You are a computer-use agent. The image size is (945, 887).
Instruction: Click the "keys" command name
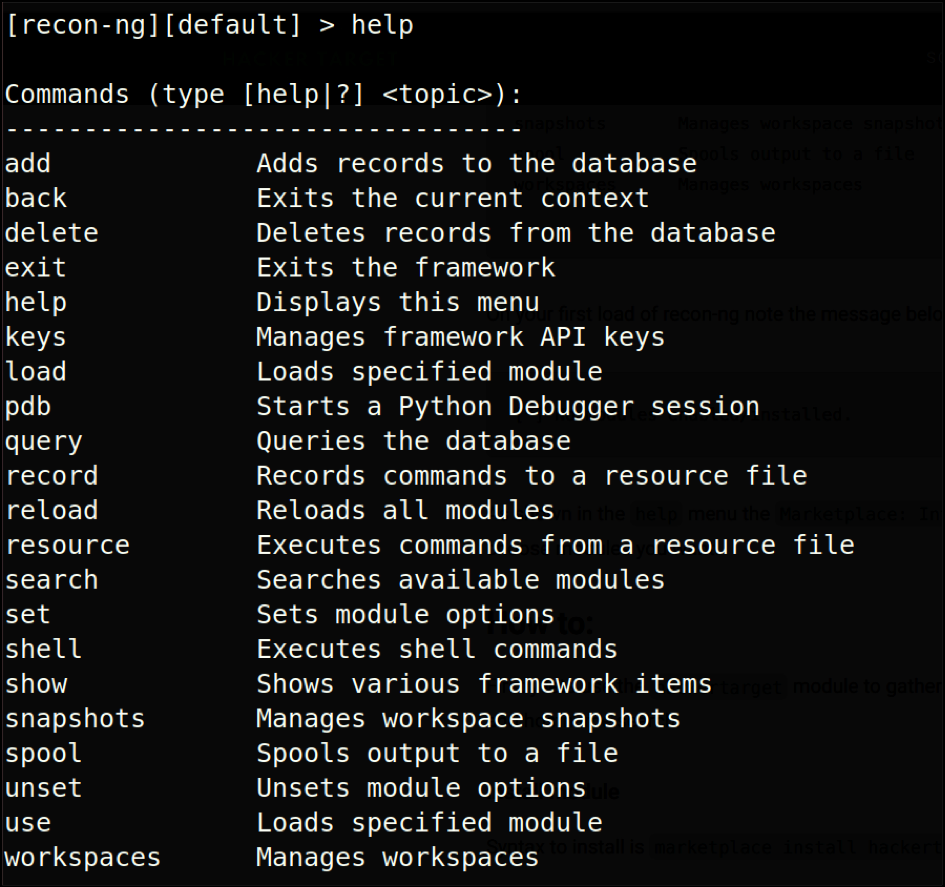point(36,337)
